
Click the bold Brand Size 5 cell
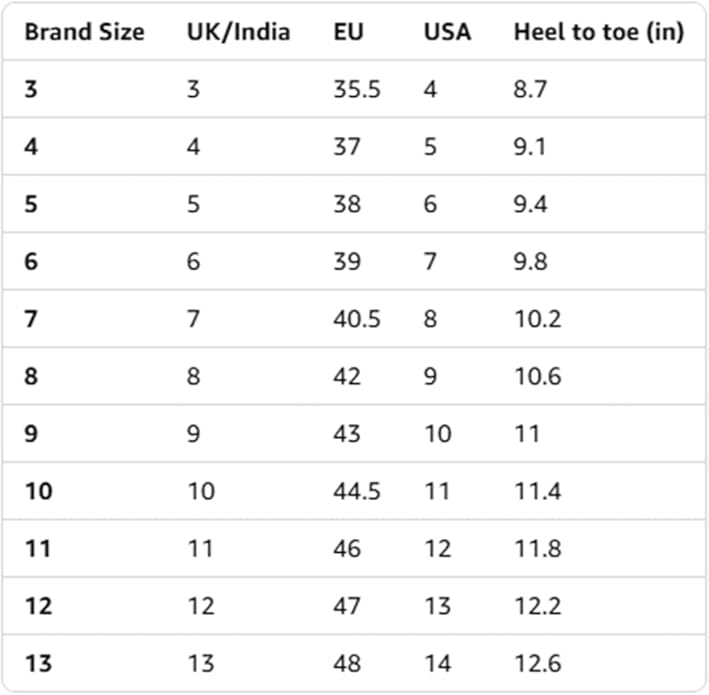point(31,204)
